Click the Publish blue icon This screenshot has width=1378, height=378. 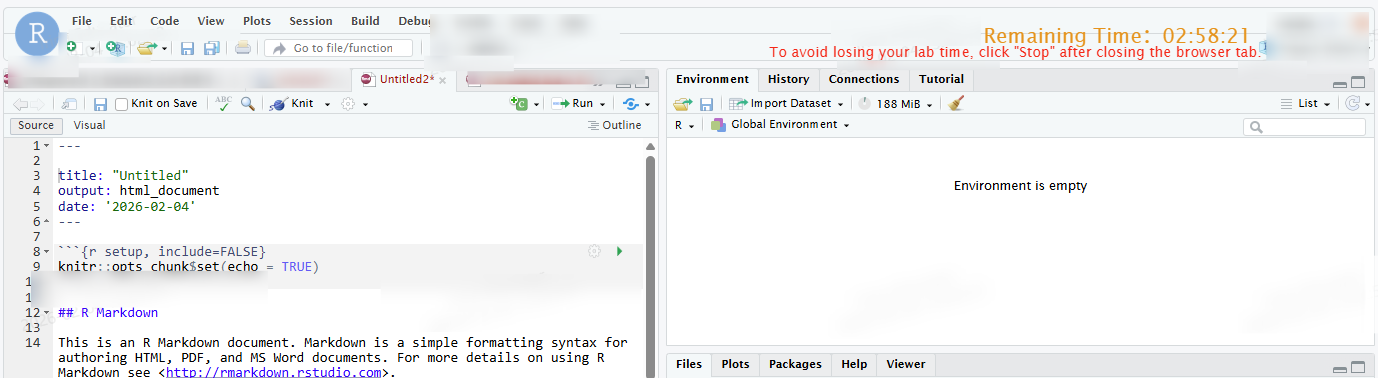(630, 104)
